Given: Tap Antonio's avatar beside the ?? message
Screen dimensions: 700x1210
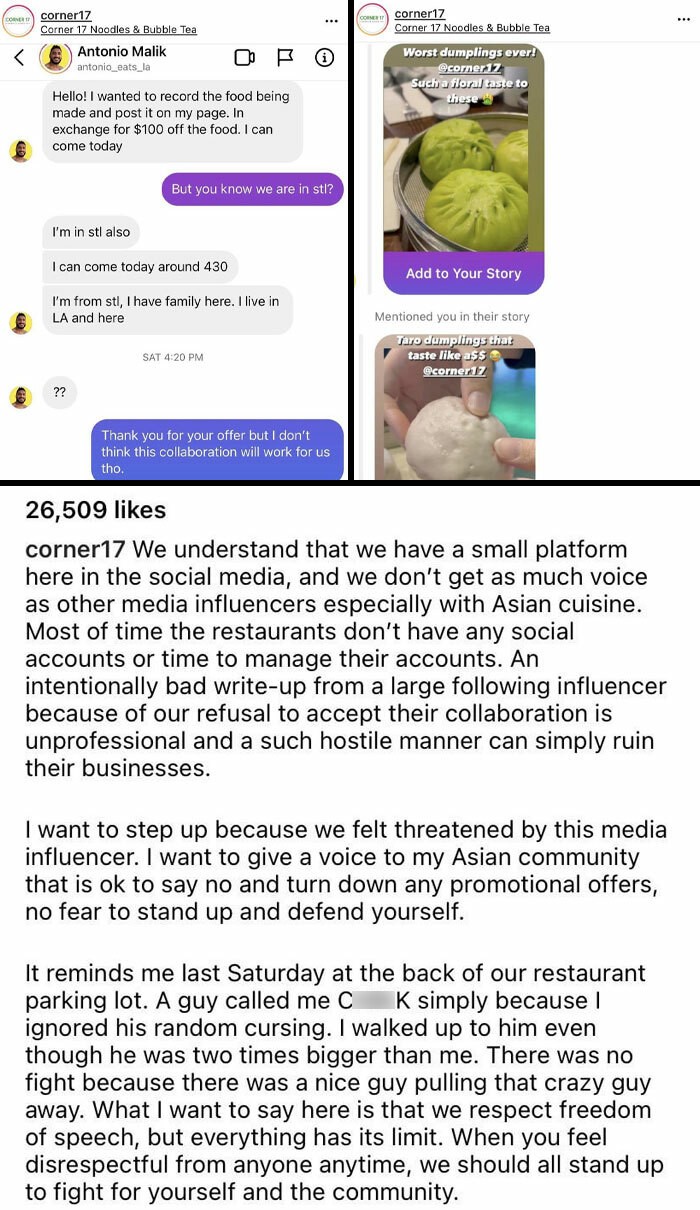Looking at the screenshot, I should coord(21,397).
